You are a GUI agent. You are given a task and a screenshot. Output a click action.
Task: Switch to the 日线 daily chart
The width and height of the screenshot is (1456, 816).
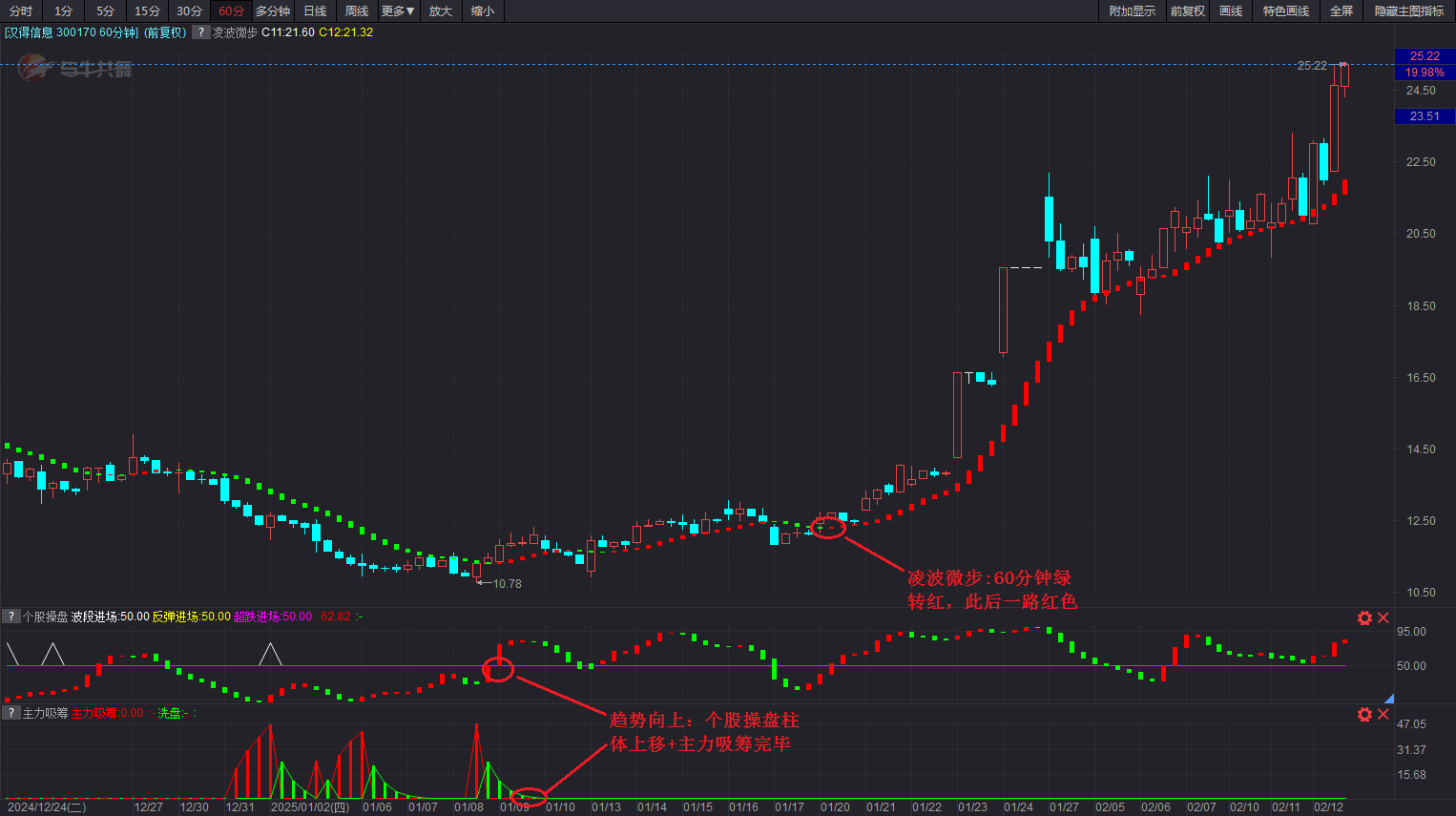(315, 11)
